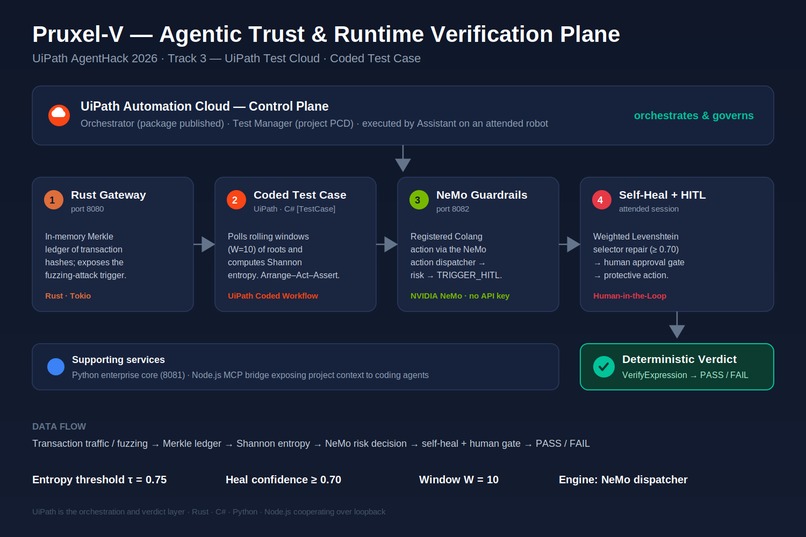Click the Engine: NeMo dispatcher value
The height and width of the screenshot is (537, 806).
click(623, 479)
